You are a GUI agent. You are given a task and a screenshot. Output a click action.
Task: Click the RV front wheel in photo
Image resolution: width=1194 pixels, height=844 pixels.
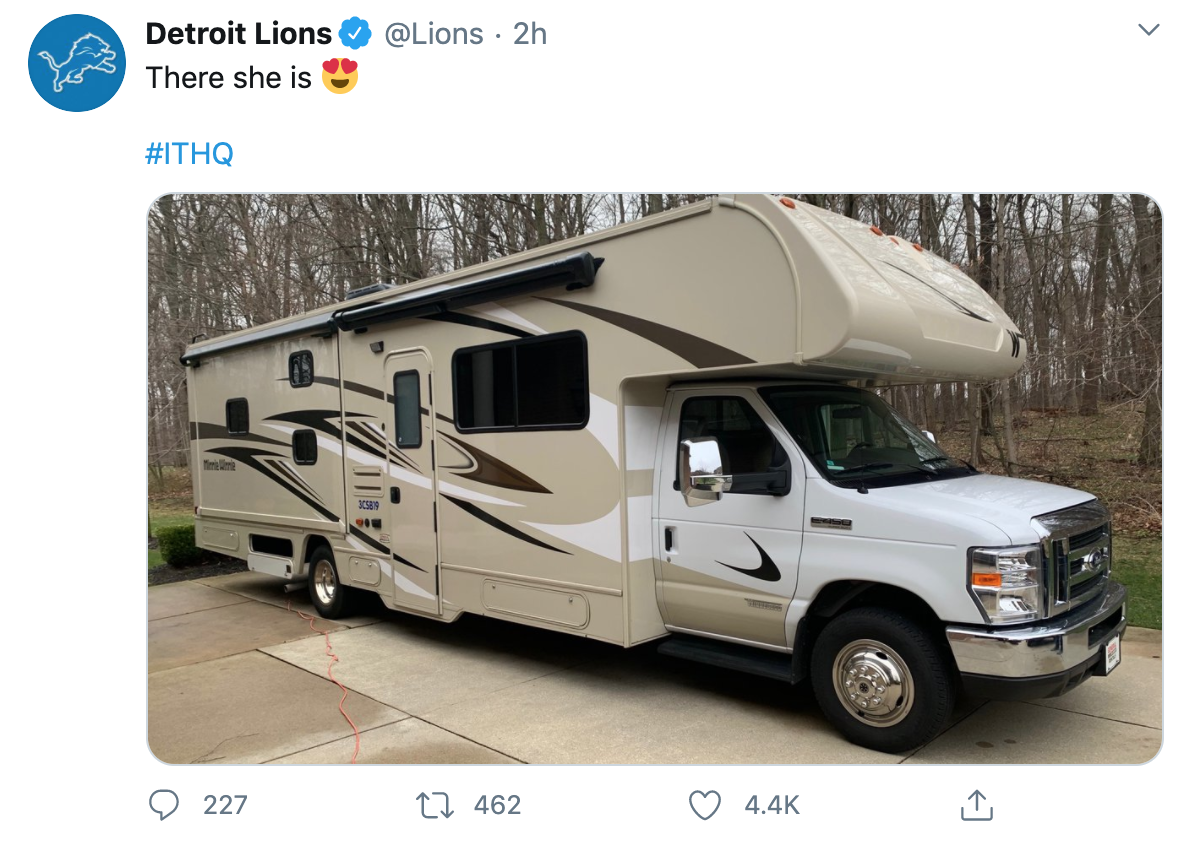tap(873, 682)
